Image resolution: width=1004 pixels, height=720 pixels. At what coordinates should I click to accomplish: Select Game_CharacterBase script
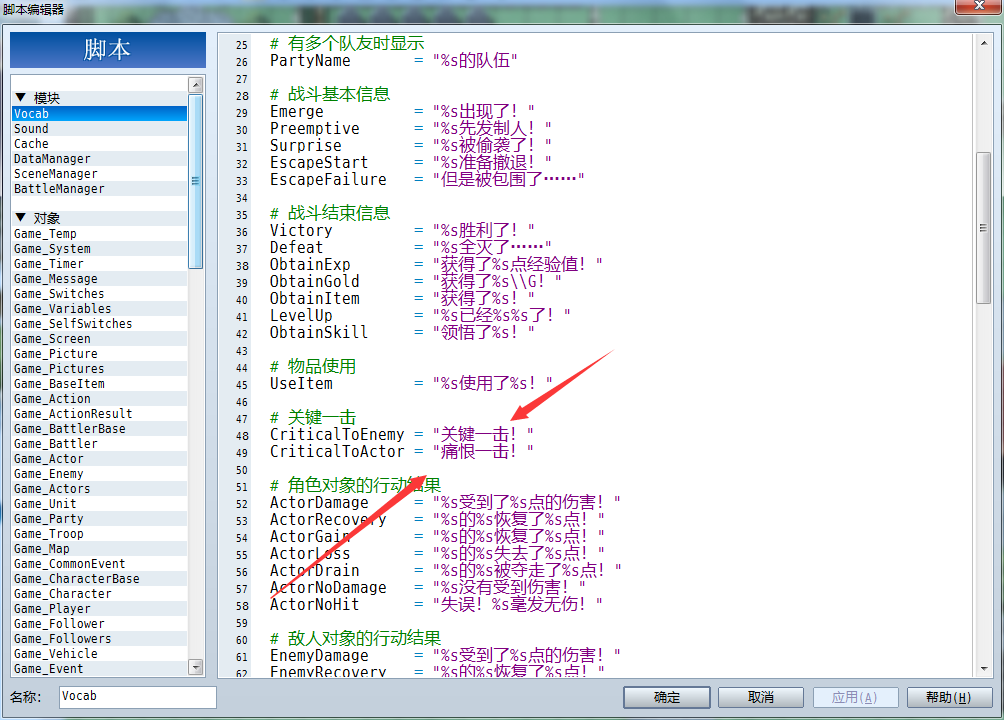click(x=100, y=578)
